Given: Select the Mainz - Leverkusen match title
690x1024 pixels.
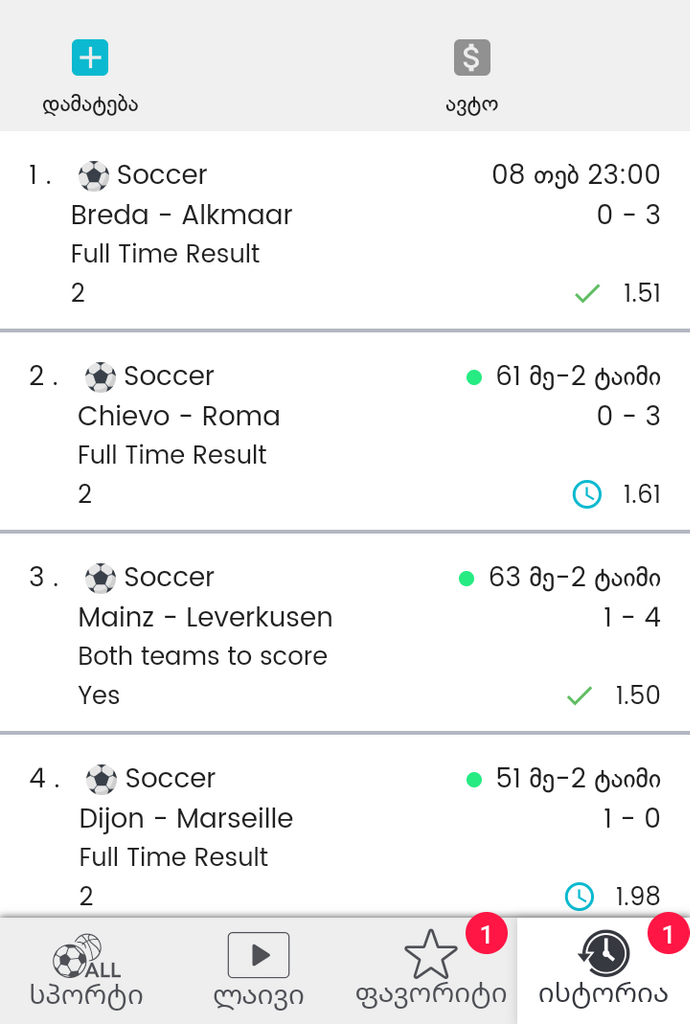Looking at the screenshot, I should pyautogui.click(x=205, y=617).
